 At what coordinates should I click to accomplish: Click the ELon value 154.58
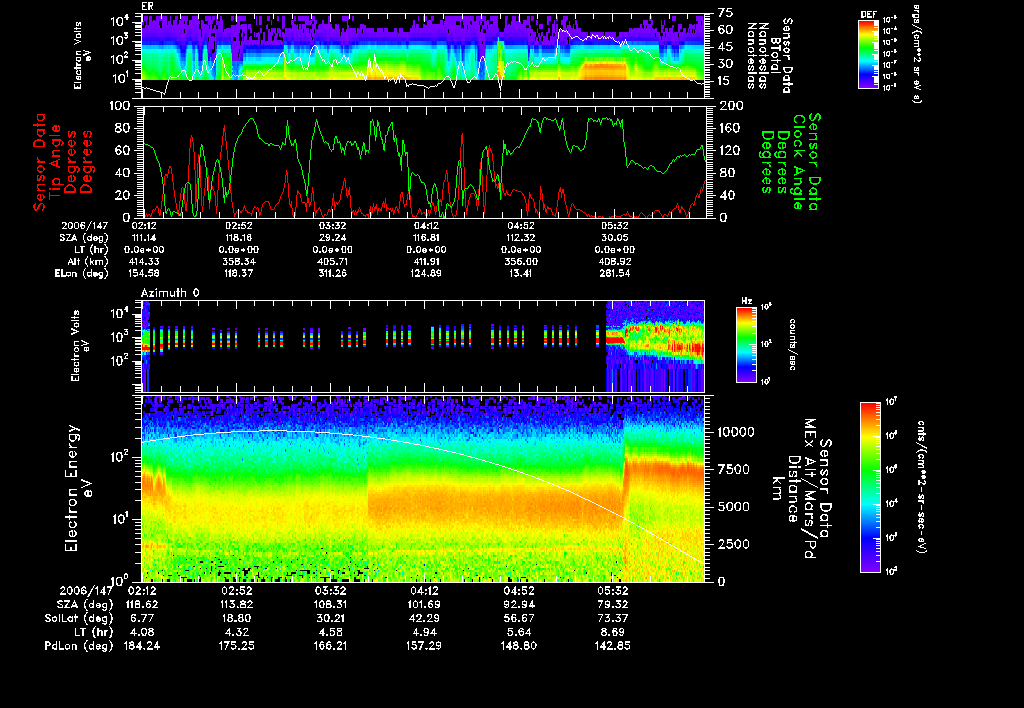point(144,274)
